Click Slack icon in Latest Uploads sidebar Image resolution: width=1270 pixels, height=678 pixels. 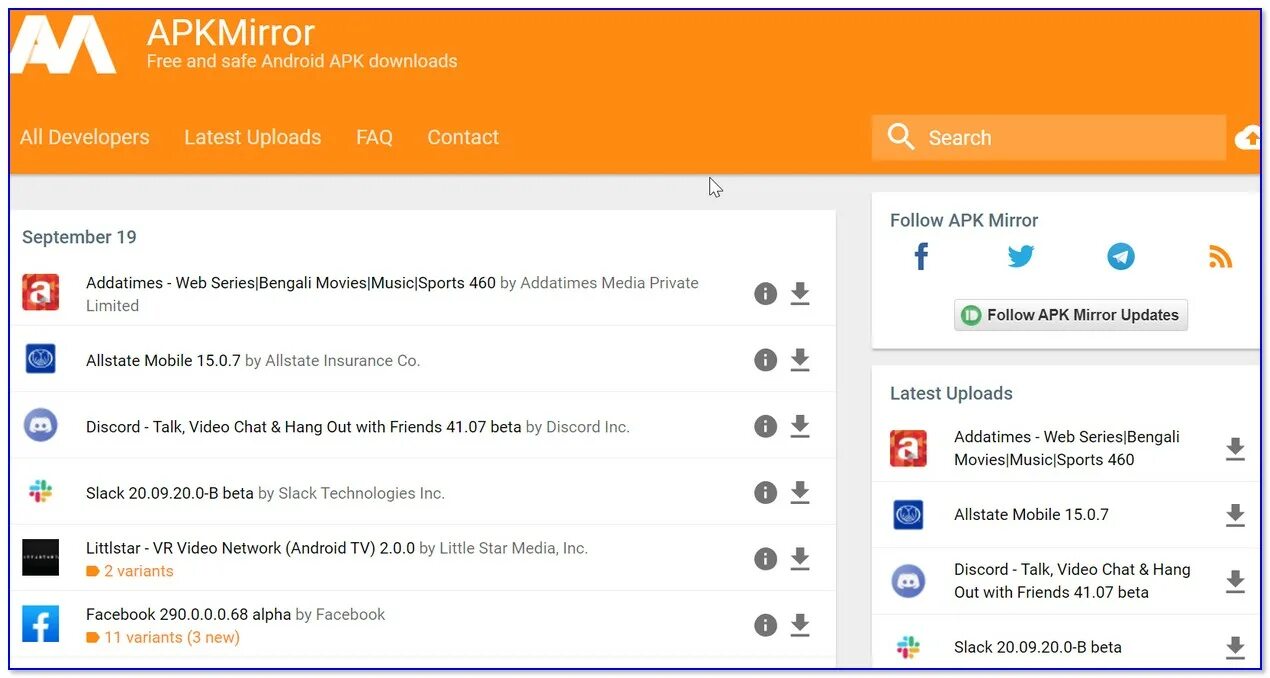(908, 647)
